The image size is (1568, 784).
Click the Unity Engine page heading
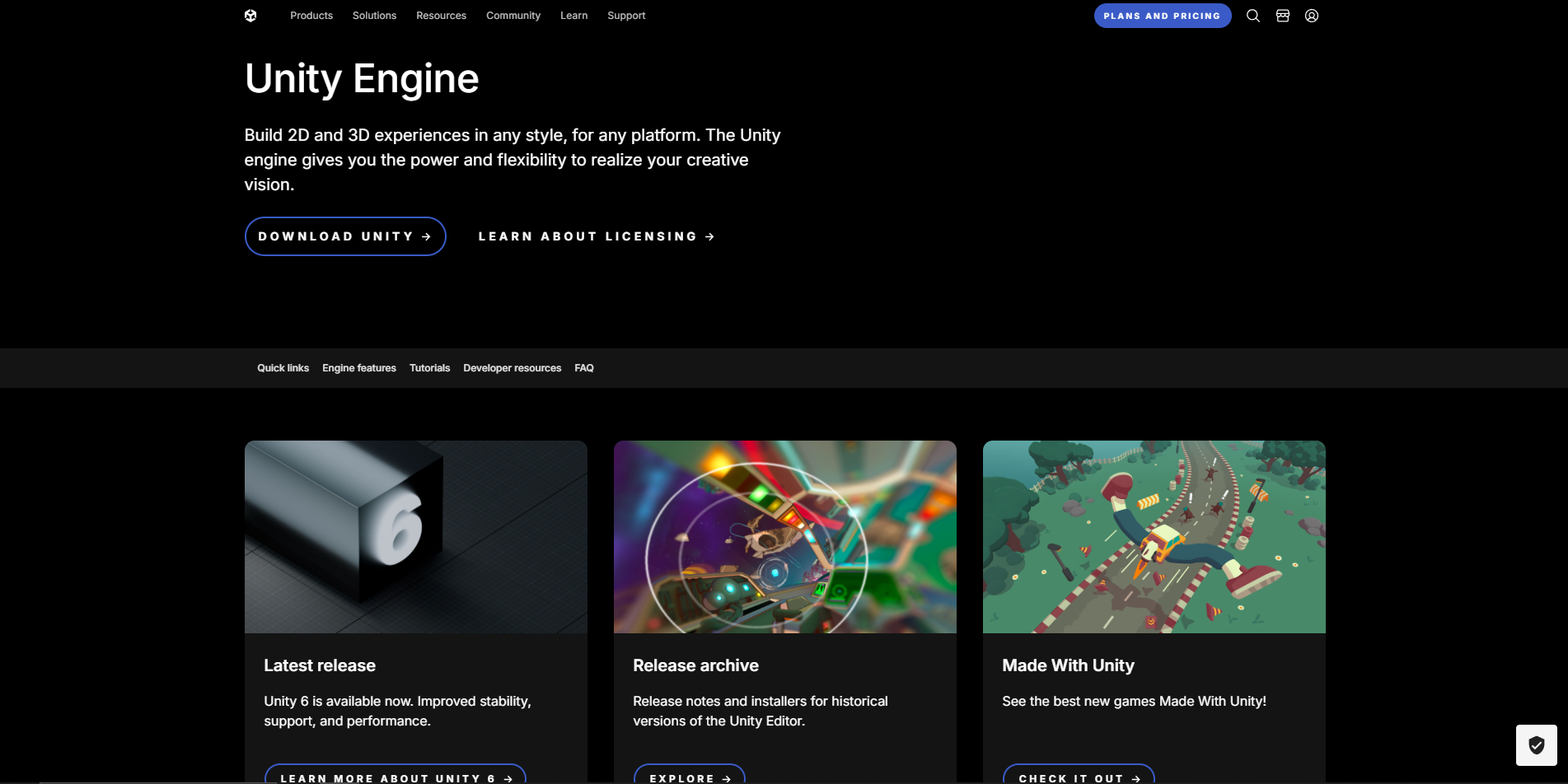tap(362, 79)
